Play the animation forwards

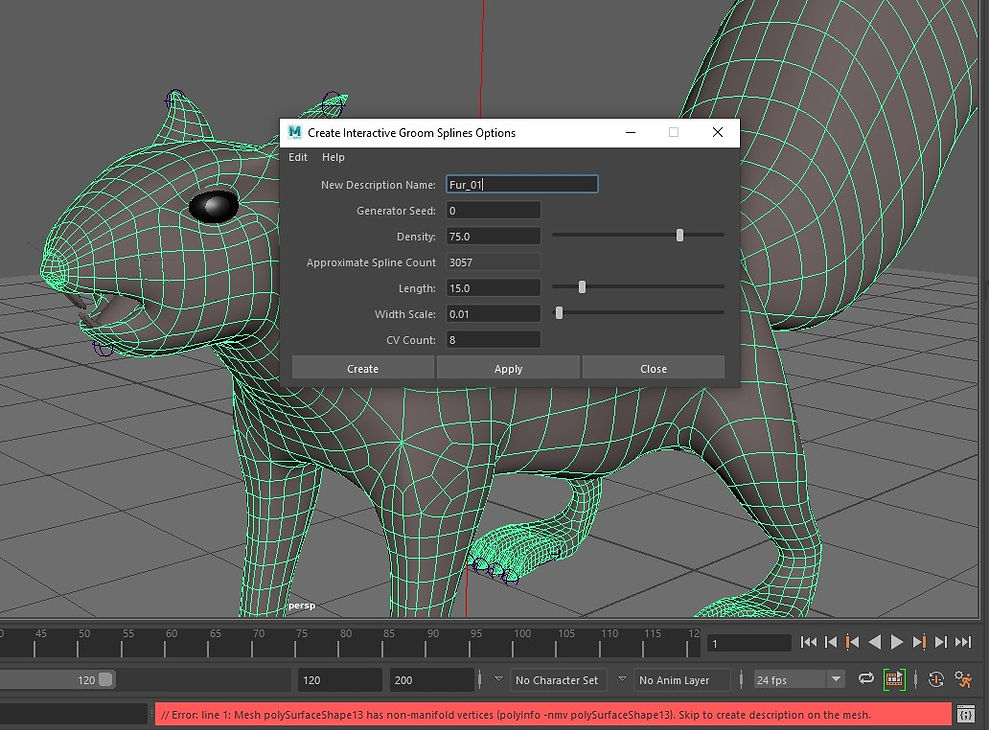(896, 642)
